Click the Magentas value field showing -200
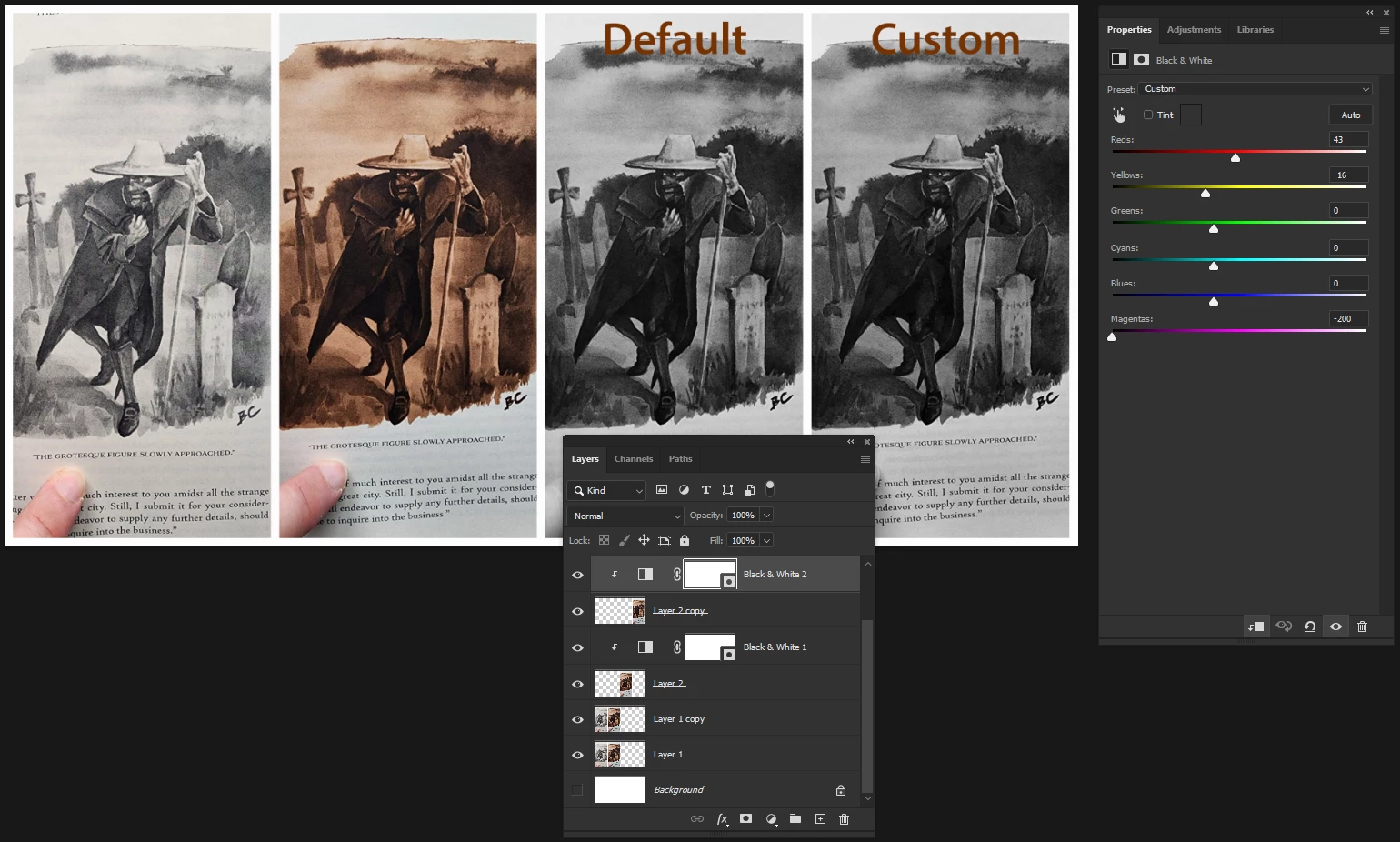This screenshot has height=842, width=1400. (1349, 319)
